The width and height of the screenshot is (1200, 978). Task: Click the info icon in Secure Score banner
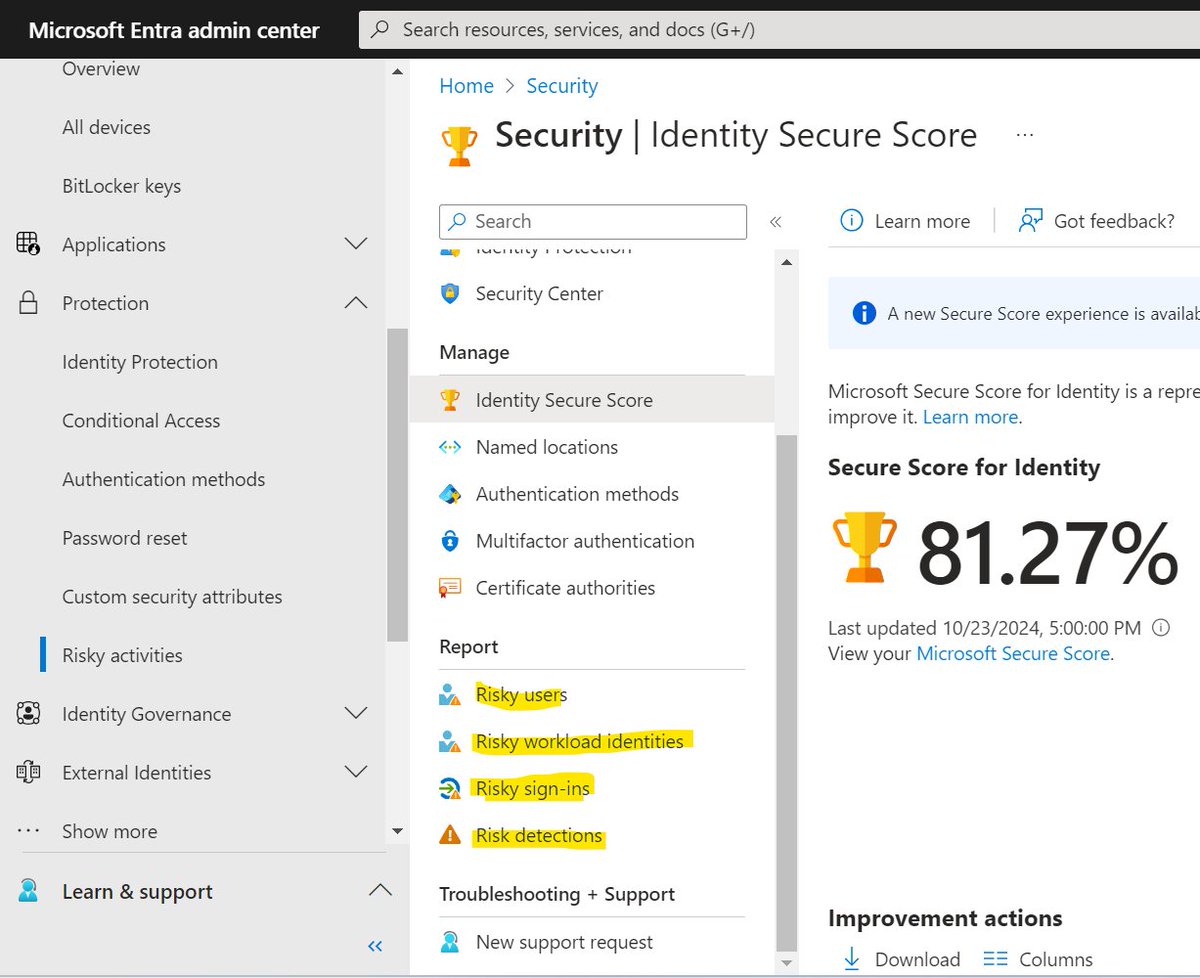pyautogui.click(x=864, y=314)
